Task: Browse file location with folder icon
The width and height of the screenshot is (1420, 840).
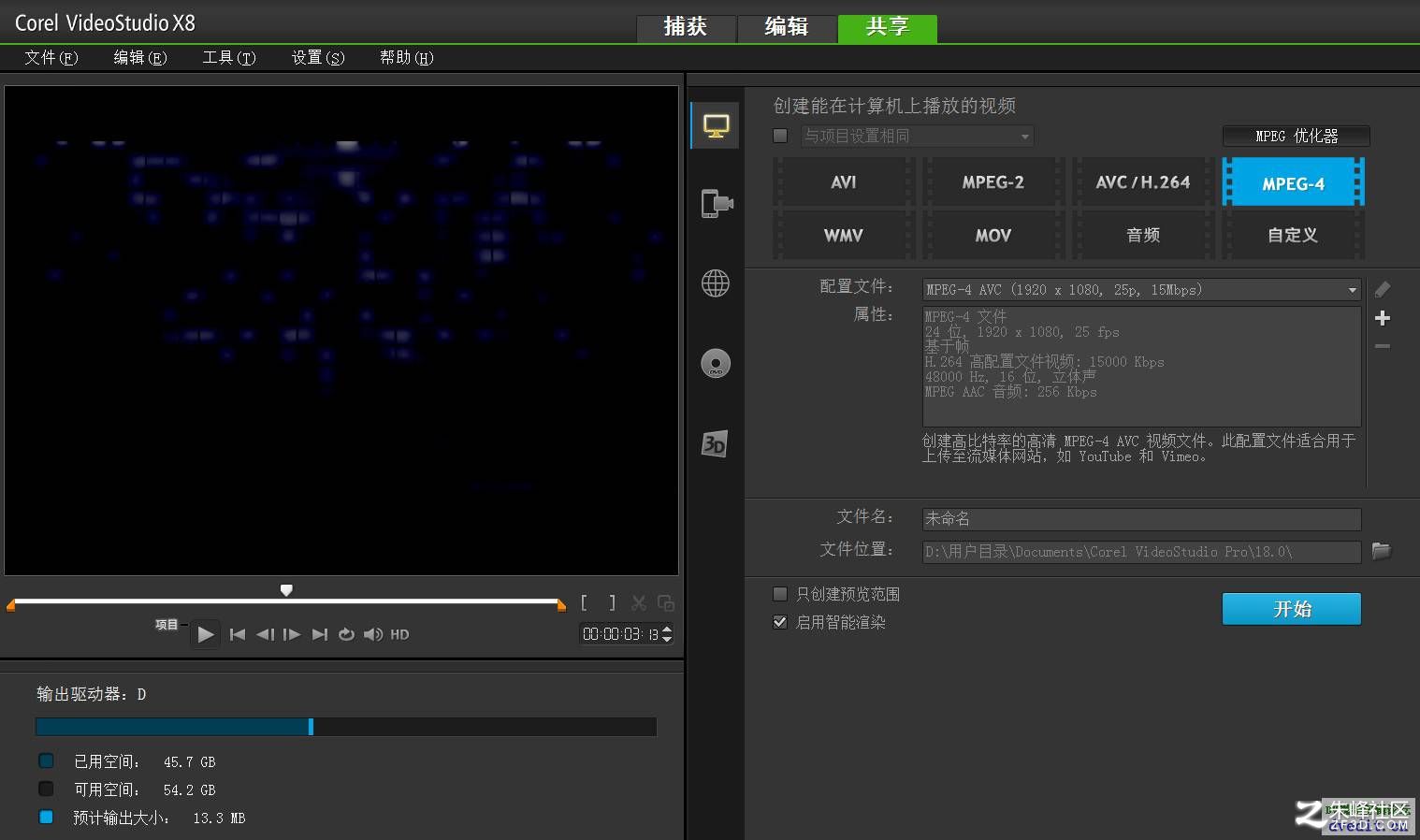Action: [x=1381, y=551]
